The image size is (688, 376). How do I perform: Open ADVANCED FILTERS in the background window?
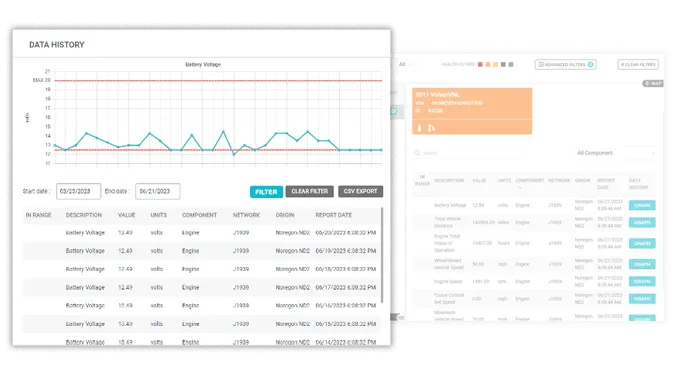point(565,64)
